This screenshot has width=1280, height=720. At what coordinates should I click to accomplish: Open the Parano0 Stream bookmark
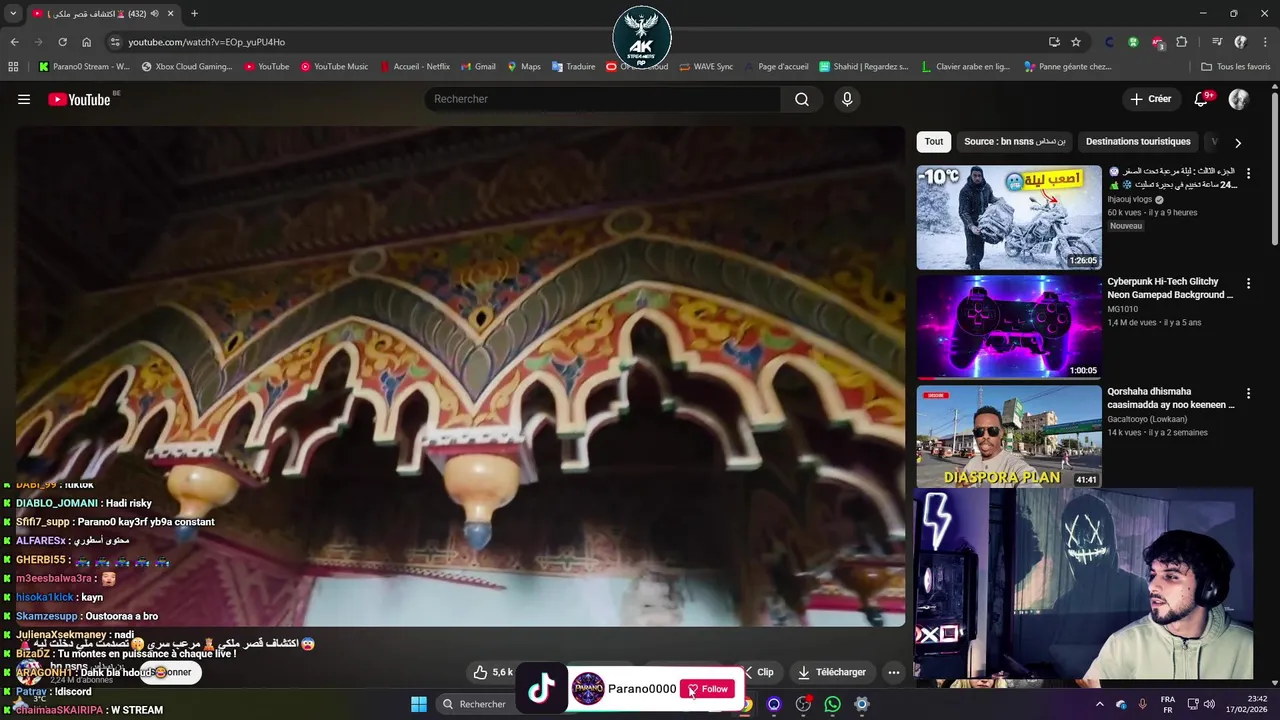[x=84, y=67]
